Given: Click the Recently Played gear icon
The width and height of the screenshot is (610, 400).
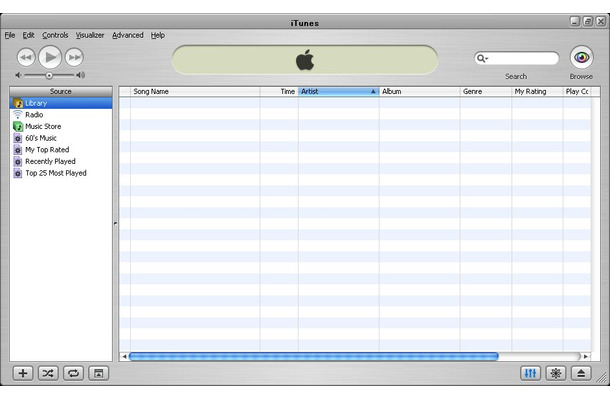Looking at the screenshot, I should [x=18, y=161].
